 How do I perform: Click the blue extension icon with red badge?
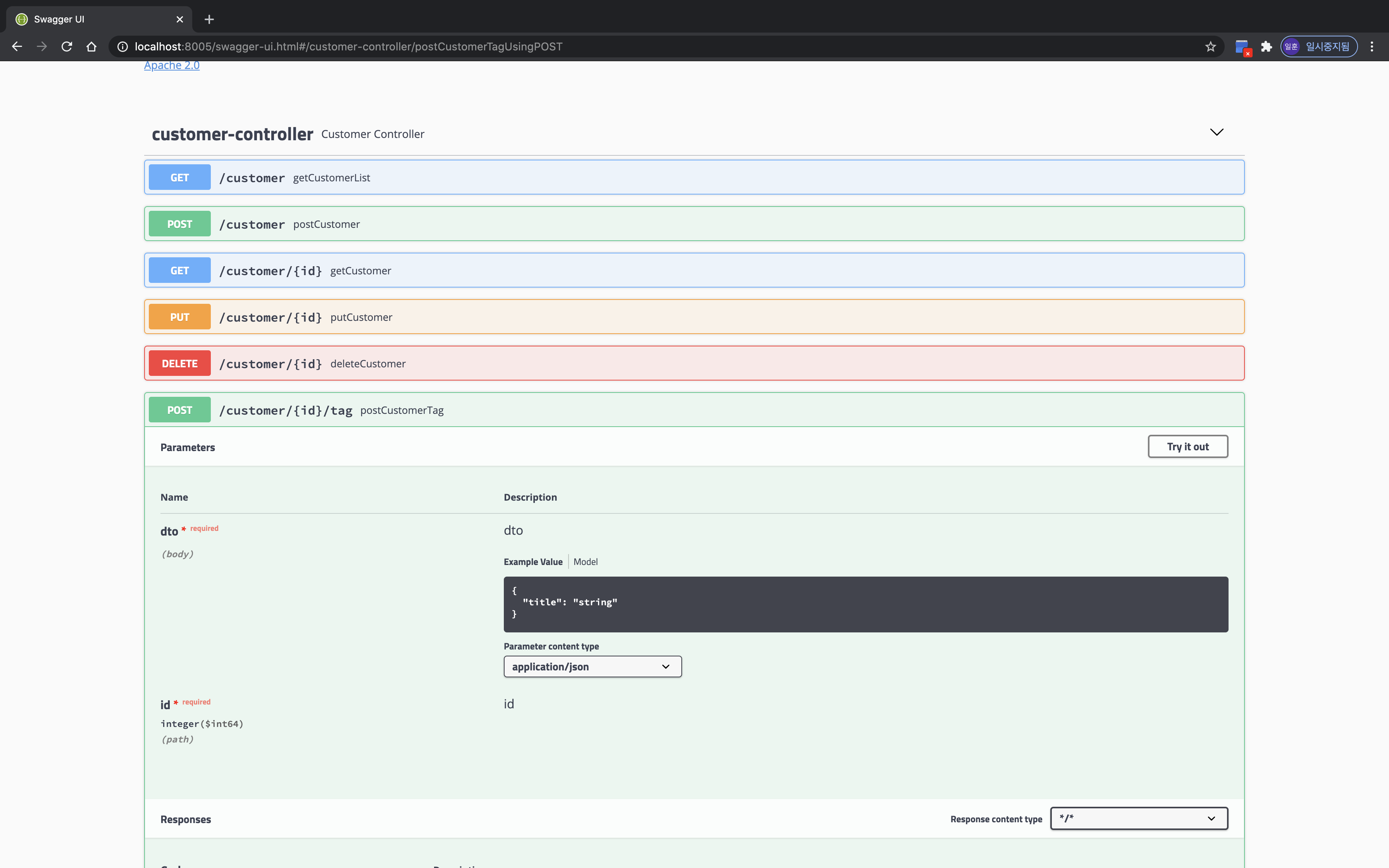coord(1242,46)
